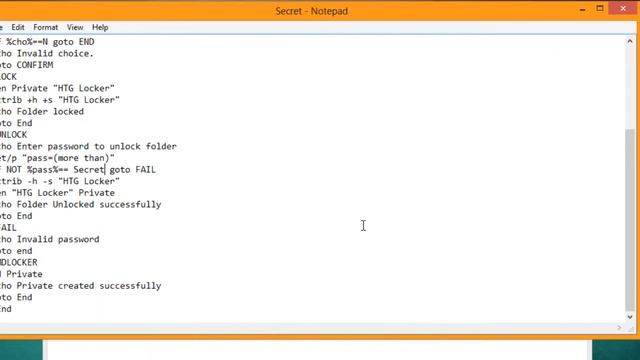
Task: Open the Edit menu
Action: point(18,27)
